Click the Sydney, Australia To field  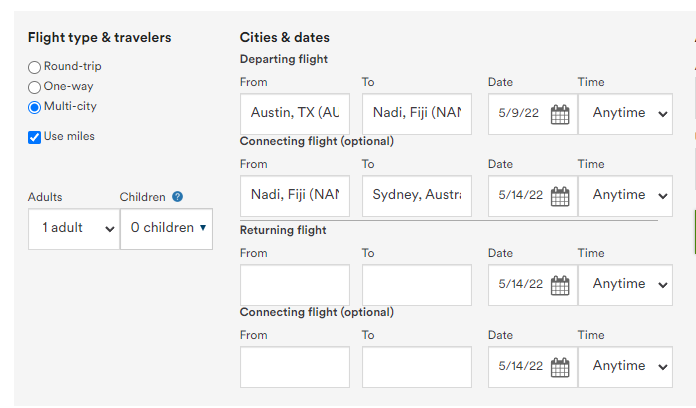[416, 196]
